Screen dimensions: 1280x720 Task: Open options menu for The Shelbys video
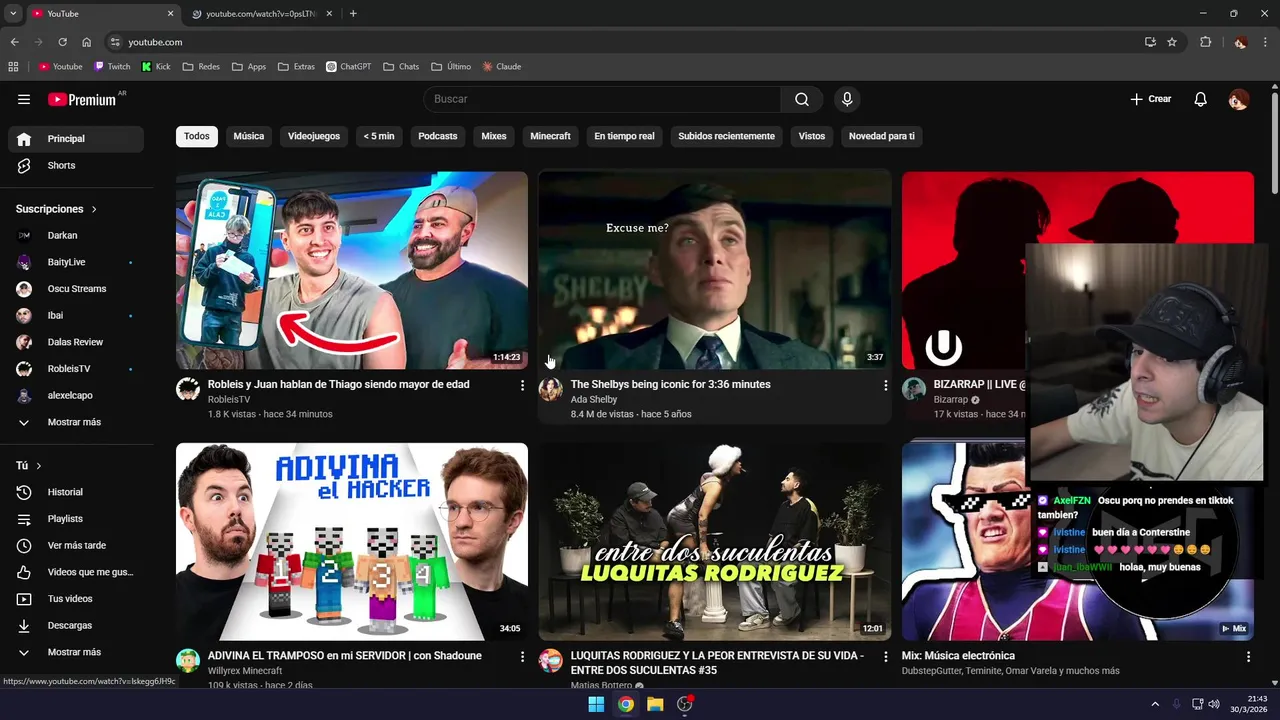click(885, 385)
